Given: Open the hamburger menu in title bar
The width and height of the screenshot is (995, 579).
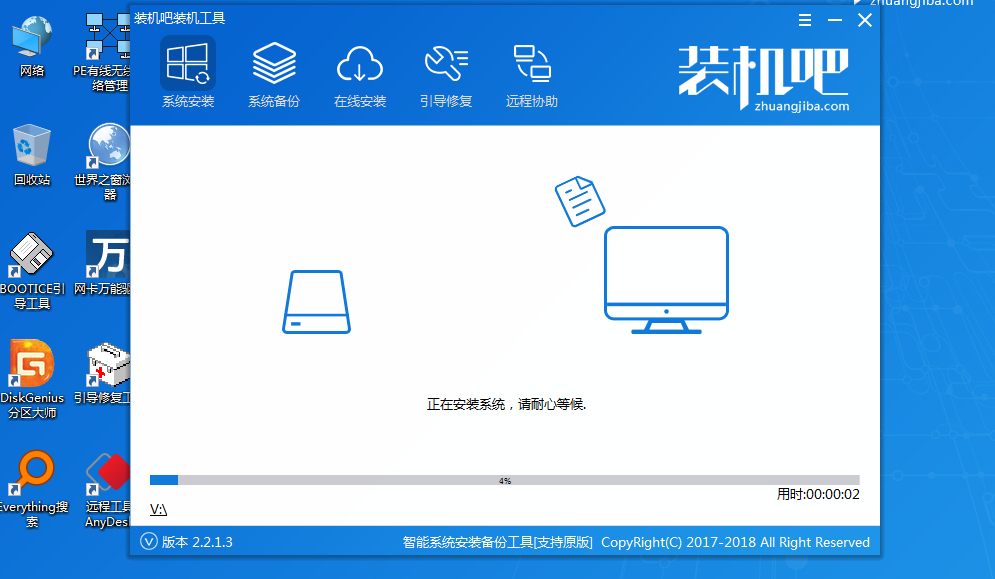Looking at the screenshot, I should (805, 20).
